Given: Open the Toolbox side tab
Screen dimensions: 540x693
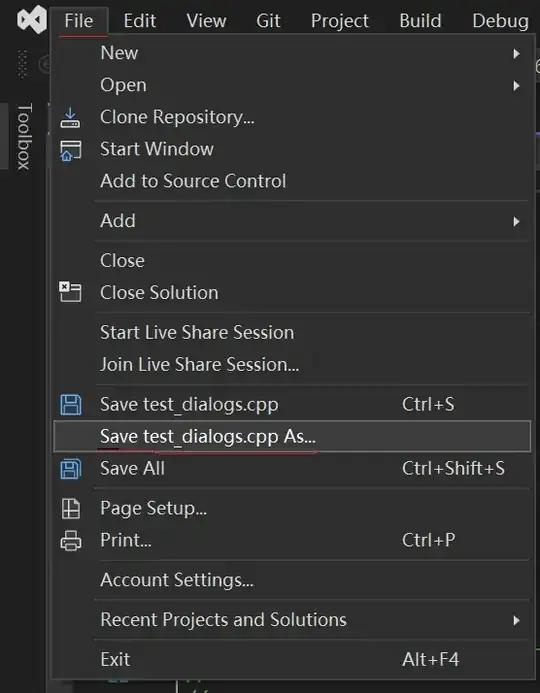Looking at the screenshot, I should (x=23, y=136).
